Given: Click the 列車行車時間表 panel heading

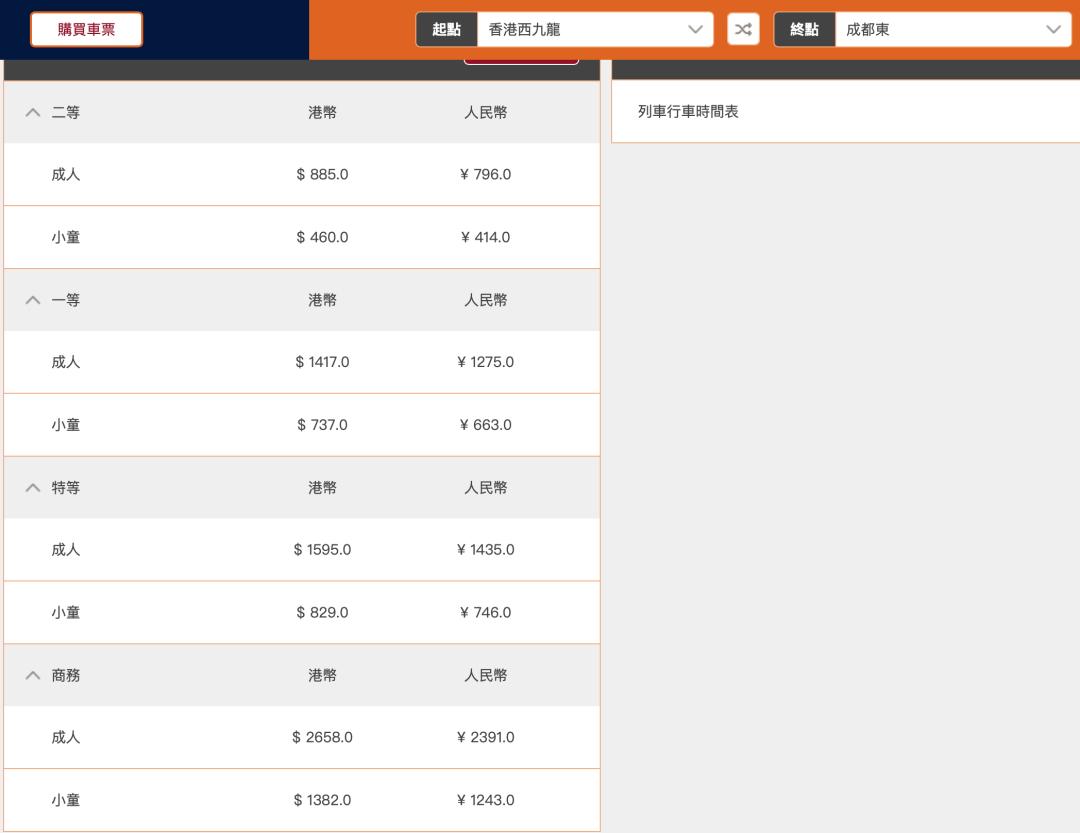Looking at the screenshot, I should (688, 112).
